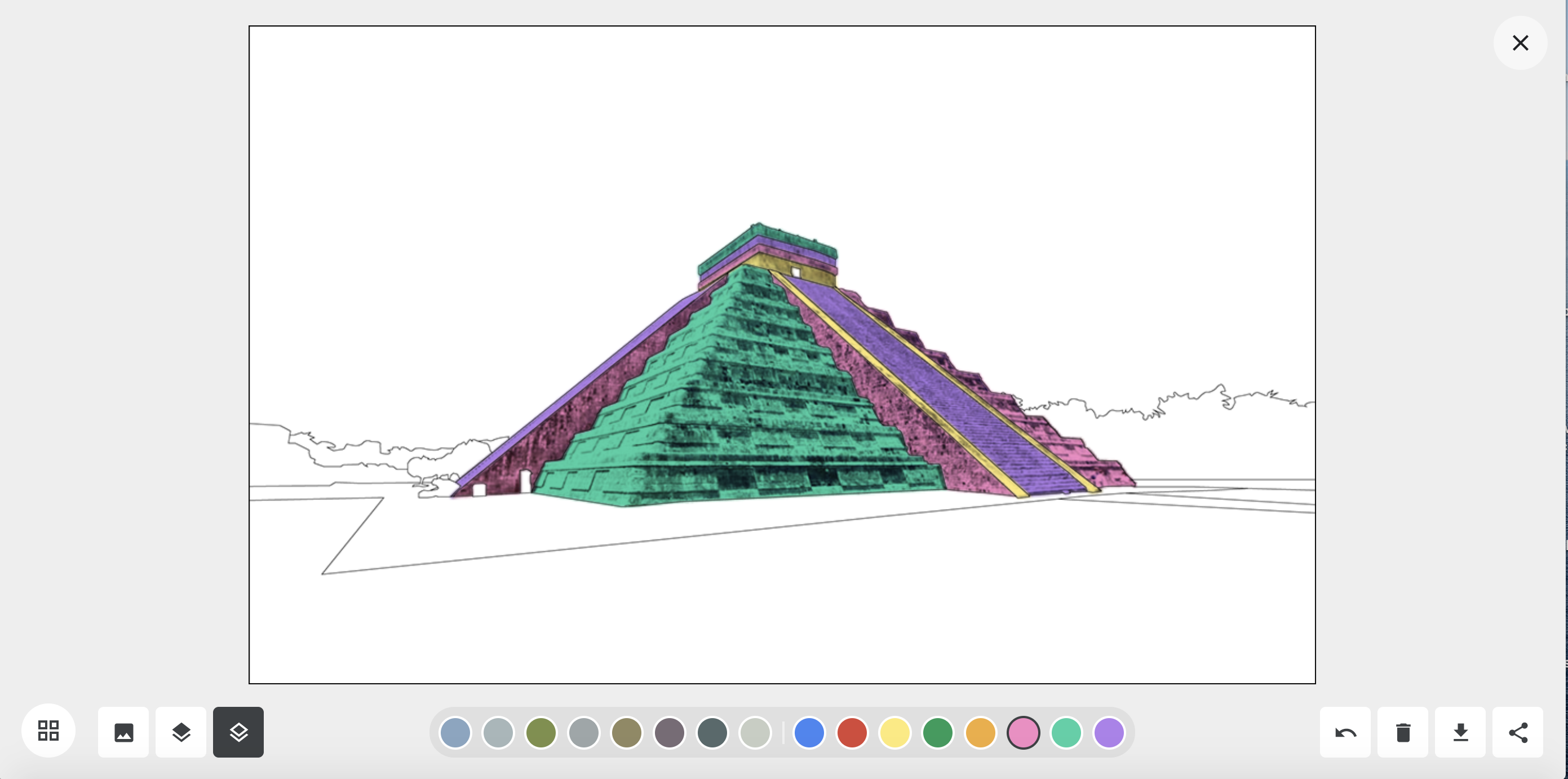1568x779 pixels.
Task: Select the dusty steel blue swatch
Action: [x=455, y=732]
